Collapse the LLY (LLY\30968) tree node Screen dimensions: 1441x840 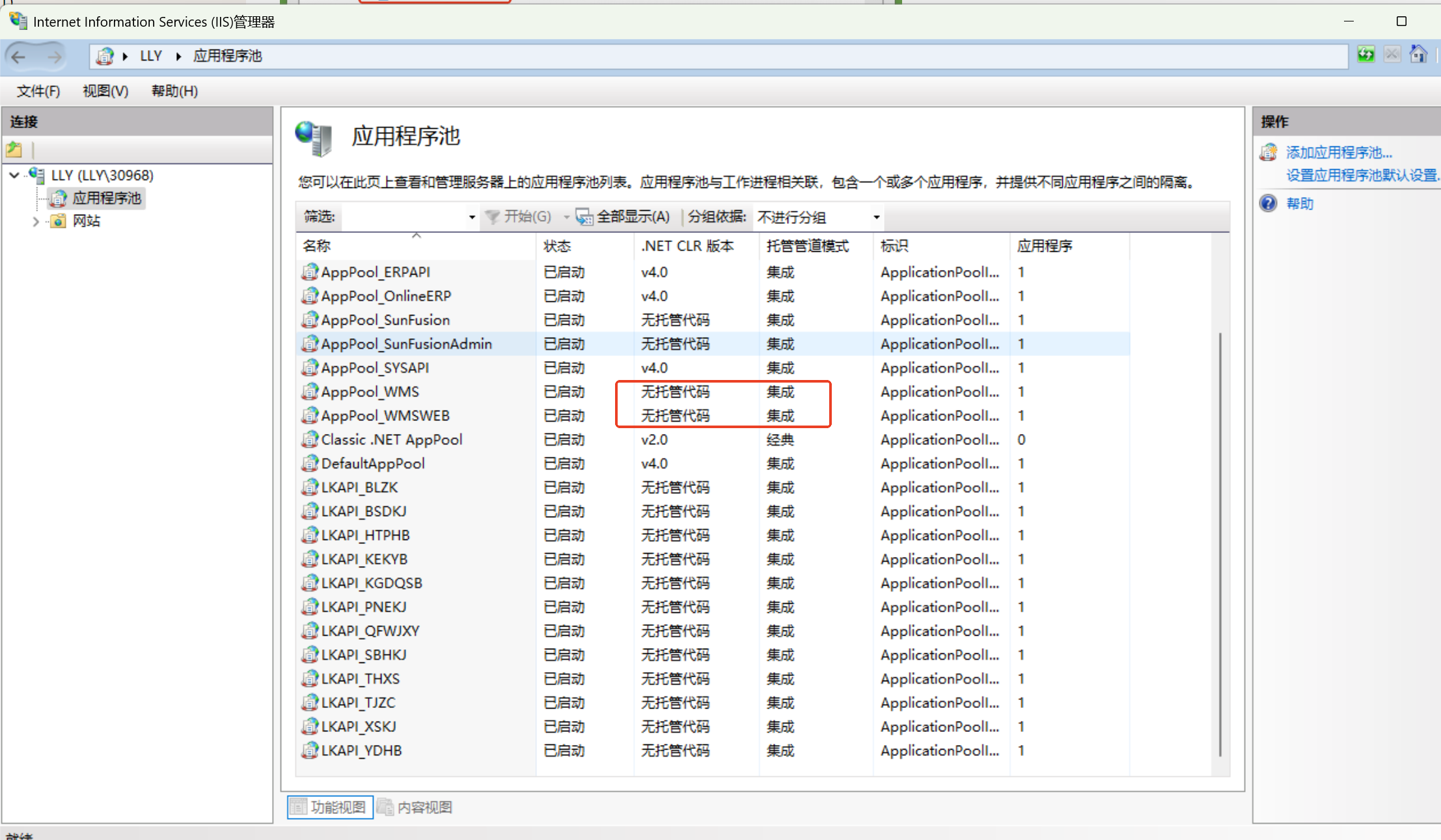click(x=14, y=175)
